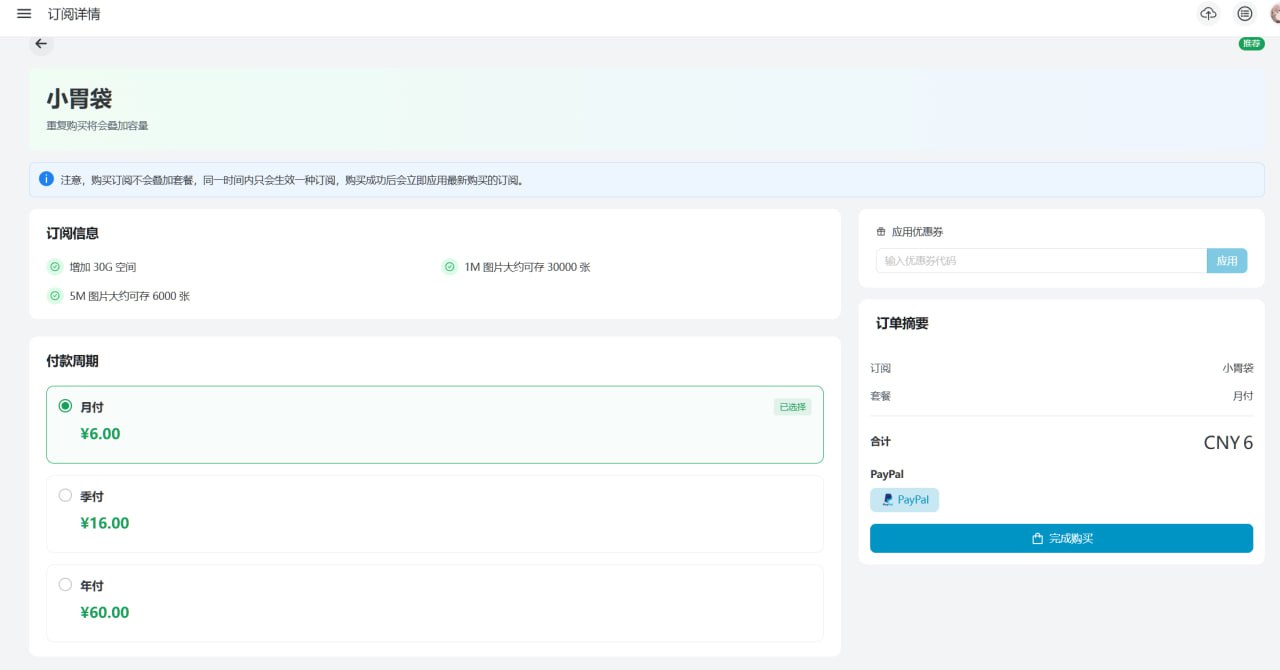Click check icon beside 1M 图片大约可存 30000 张
Screen dimensions: 1280x670
(x=450, y=267)
